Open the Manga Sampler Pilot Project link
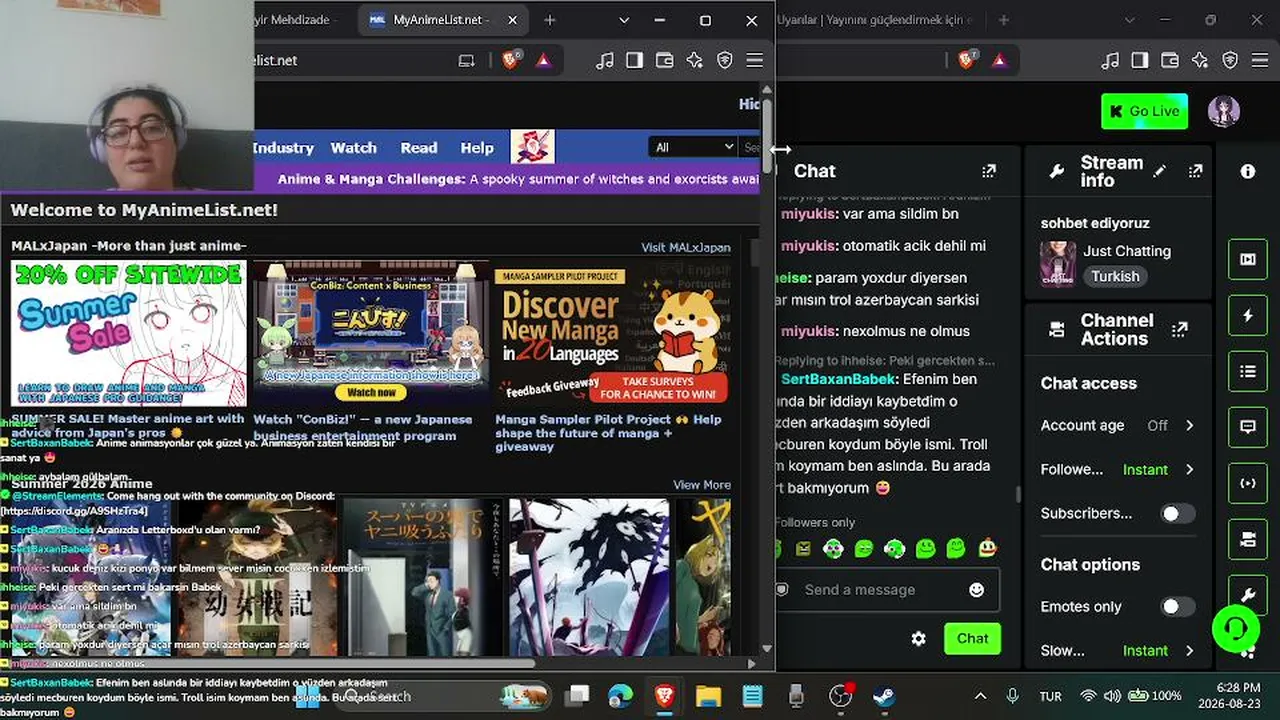The image size is (1280, 720). click(608, 433)
